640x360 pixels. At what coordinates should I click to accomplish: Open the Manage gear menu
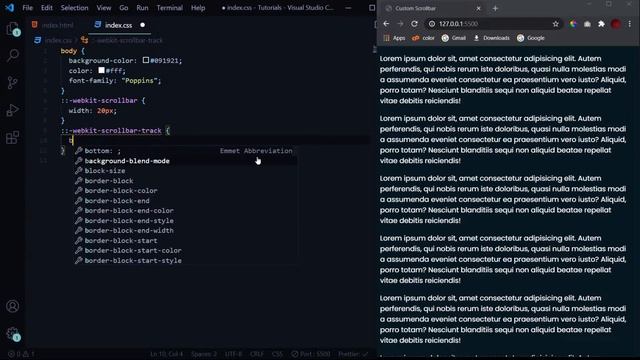point(13,334)
